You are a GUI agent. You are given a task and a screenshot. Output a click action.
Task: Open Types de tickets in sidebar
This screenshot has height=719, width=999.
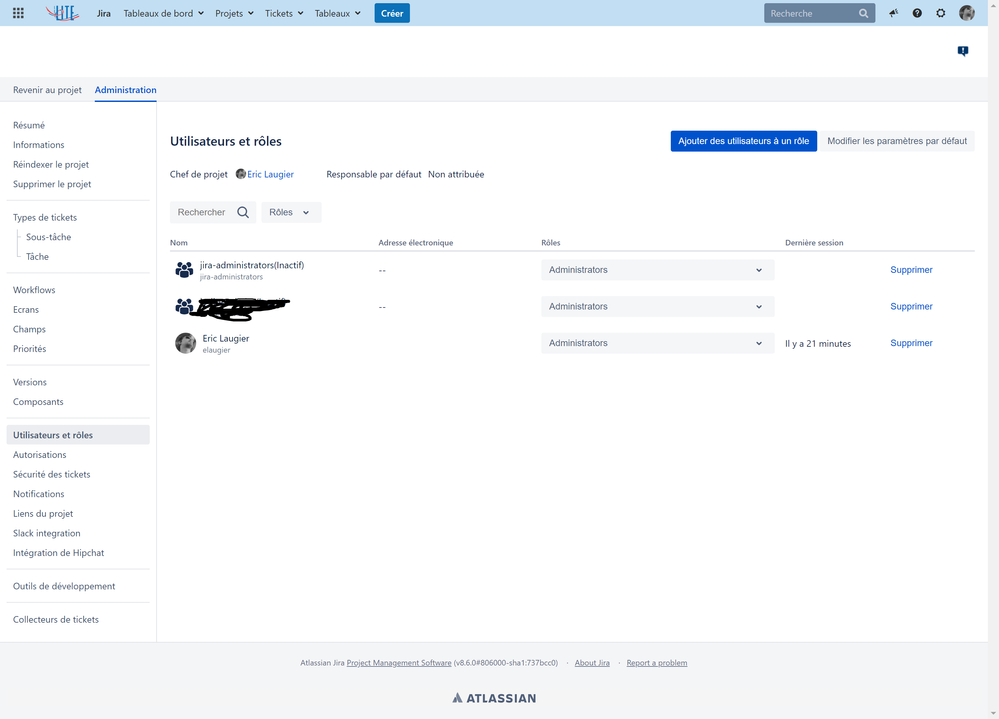[45, 217]
